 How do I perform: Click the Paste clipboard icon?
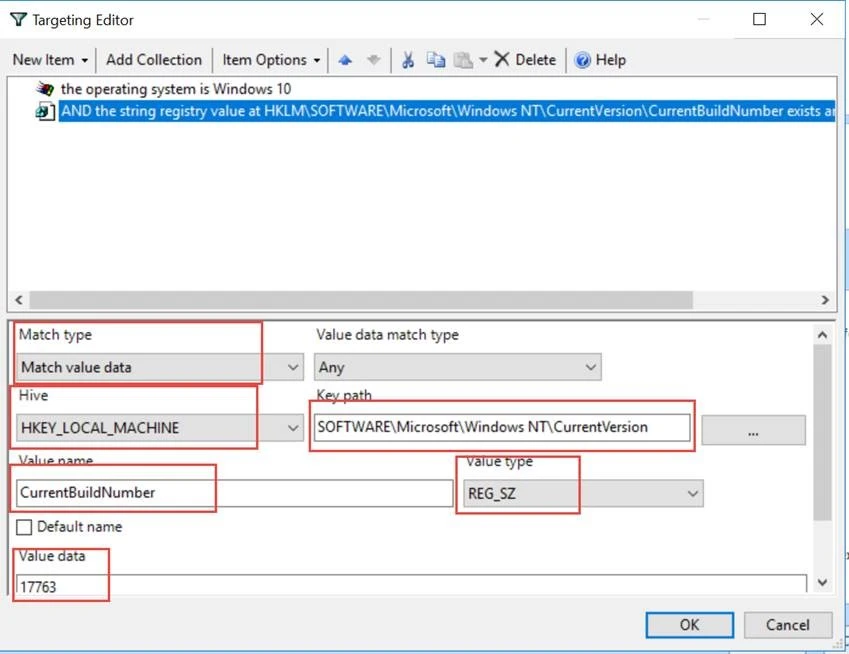[463, 60]
